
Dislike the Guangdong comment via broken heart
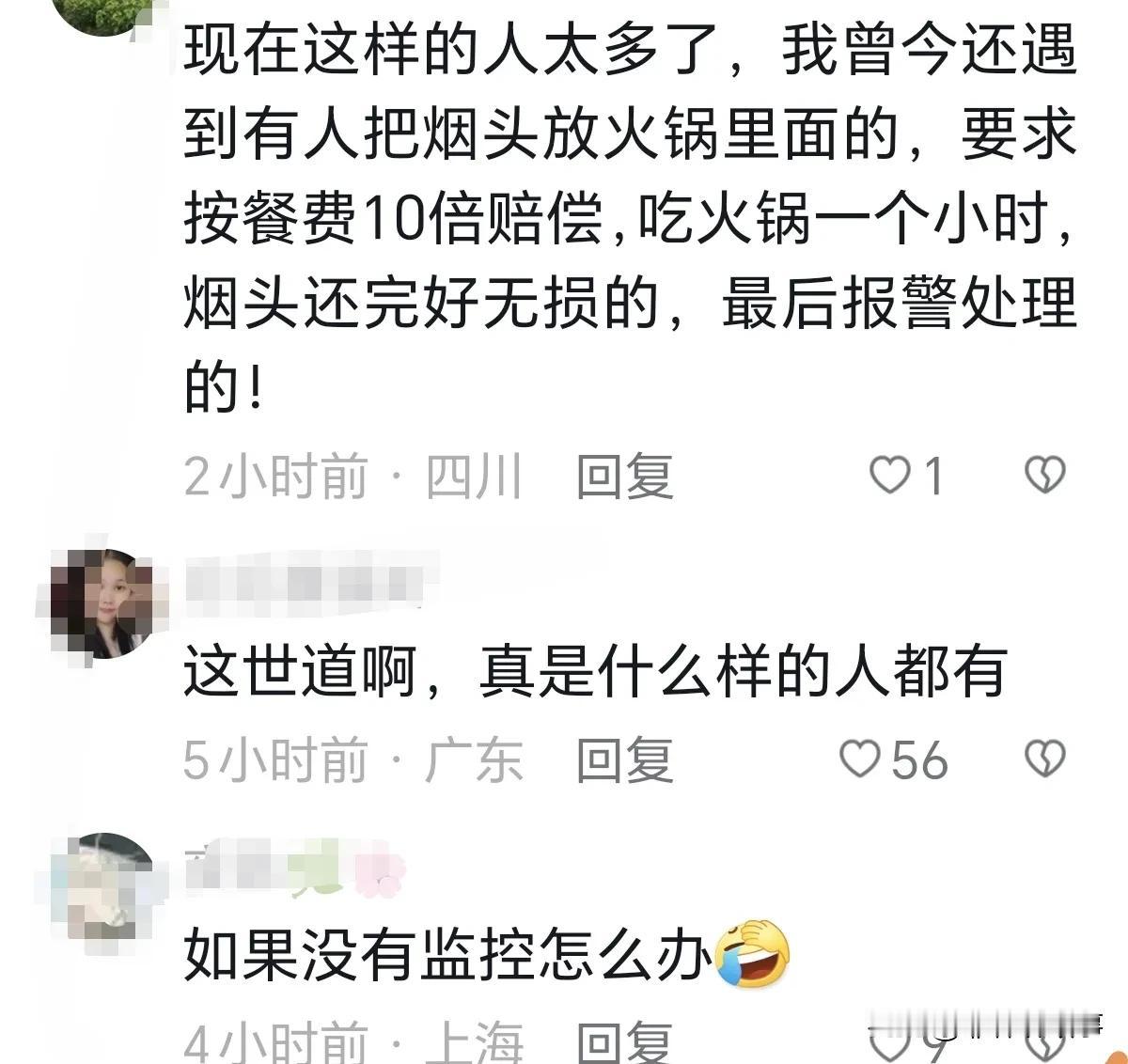pos(1044,759)
